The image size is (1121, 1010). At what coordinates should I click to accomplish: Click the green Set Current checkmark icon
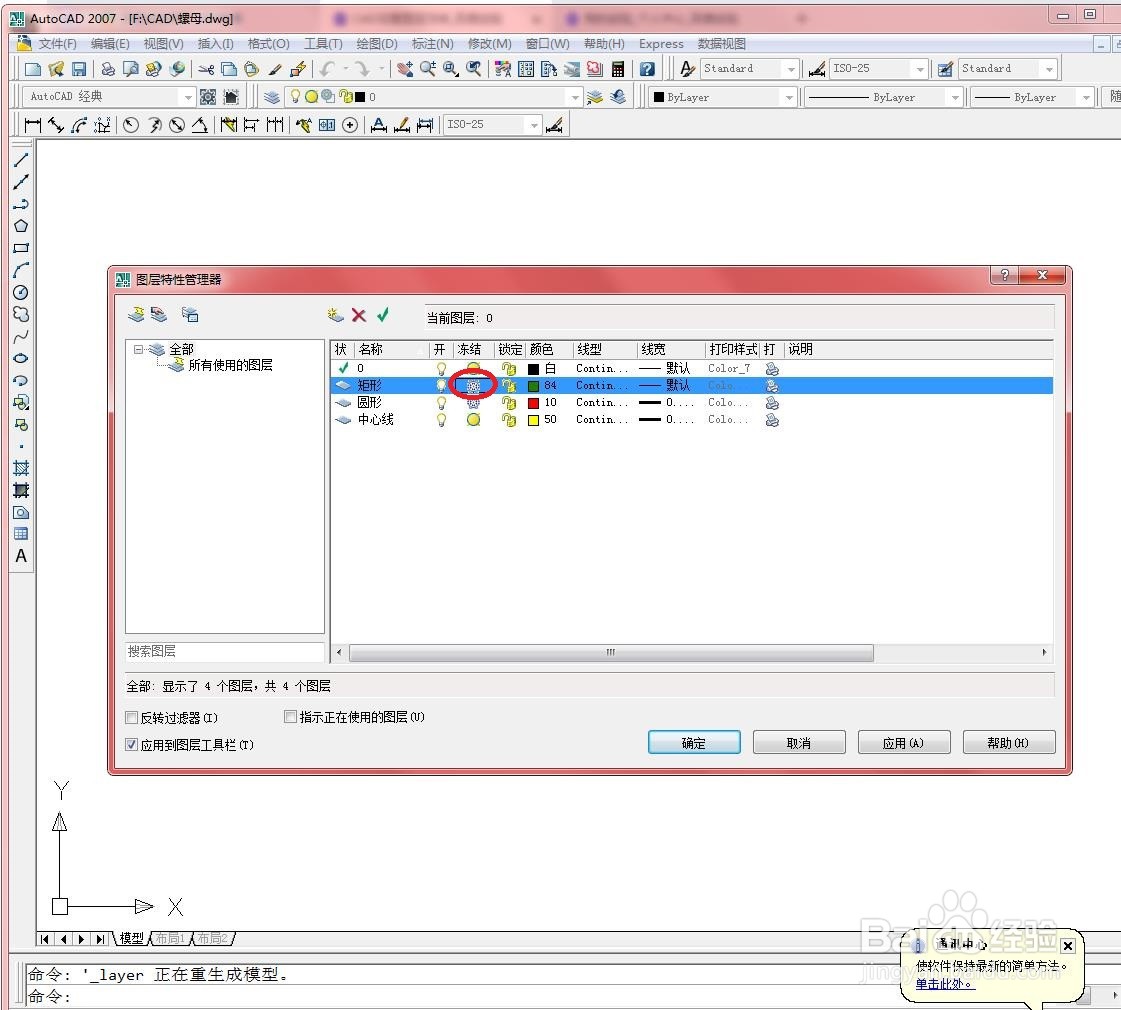(383, 315)
